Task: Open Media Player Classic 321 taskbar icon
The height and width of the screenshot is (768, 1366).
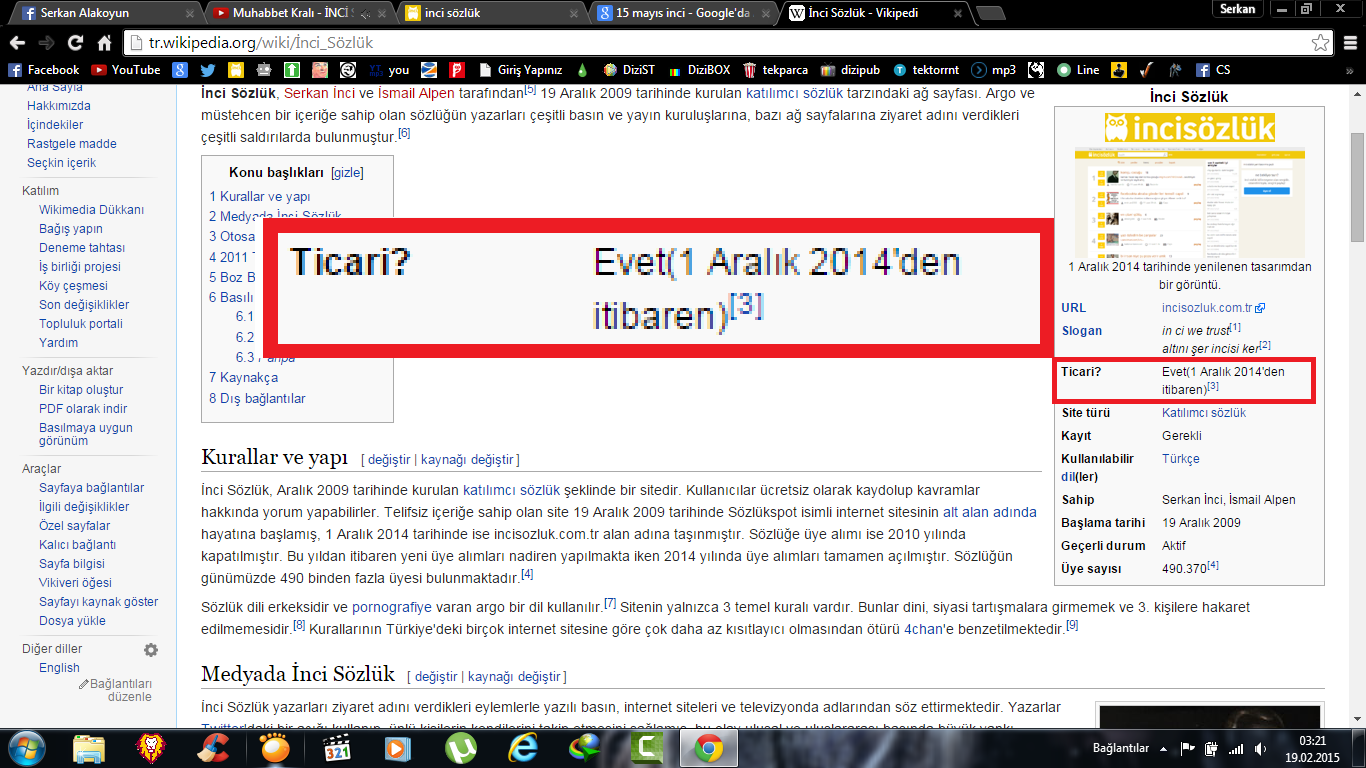Action: [x=336, y=747]
